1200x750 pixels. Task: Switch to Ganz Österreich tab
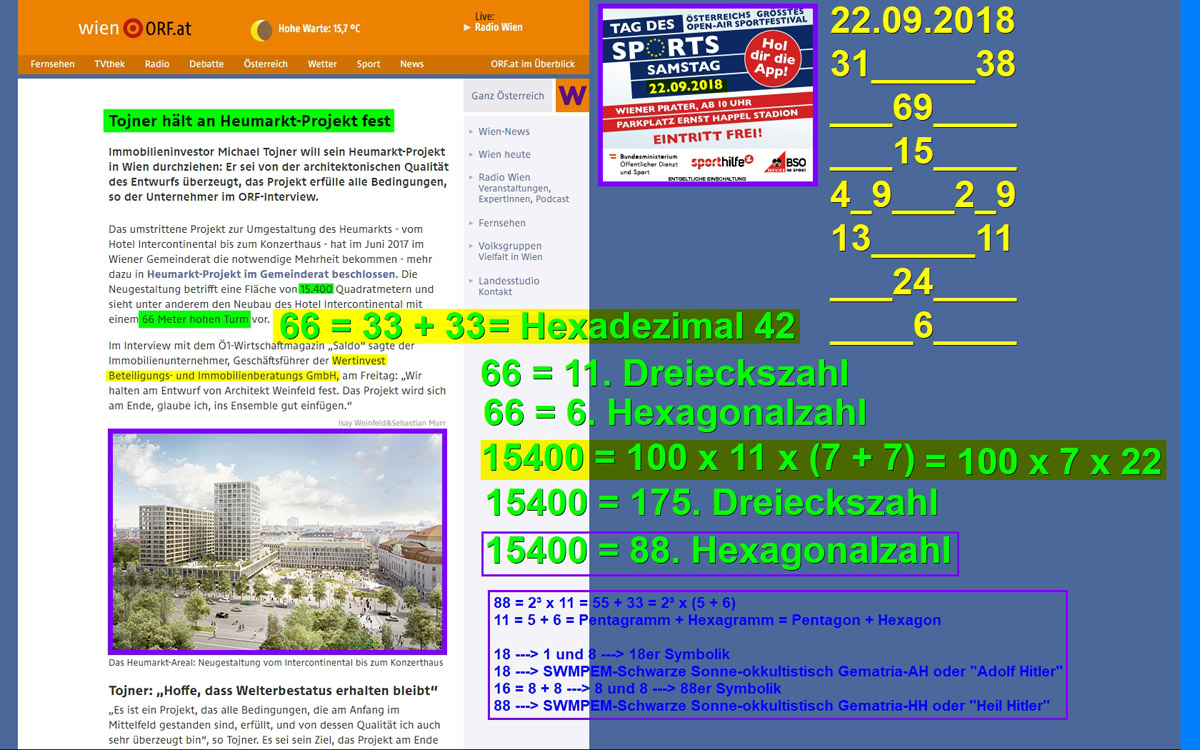point(508,96)
